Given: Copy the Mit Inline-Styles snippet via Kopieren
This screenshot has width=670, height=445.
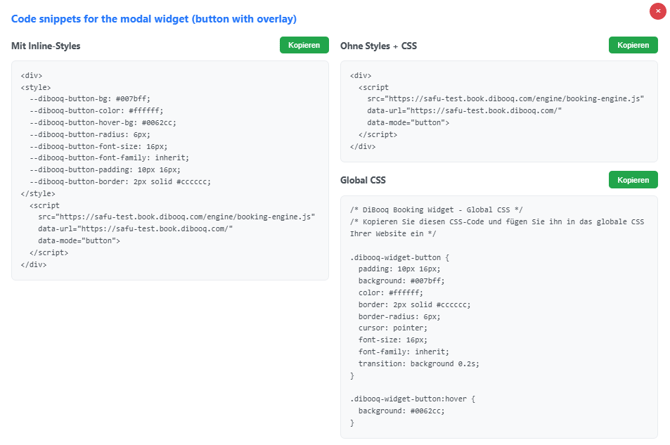Looking at the screenshot, I should coord(304,45).
